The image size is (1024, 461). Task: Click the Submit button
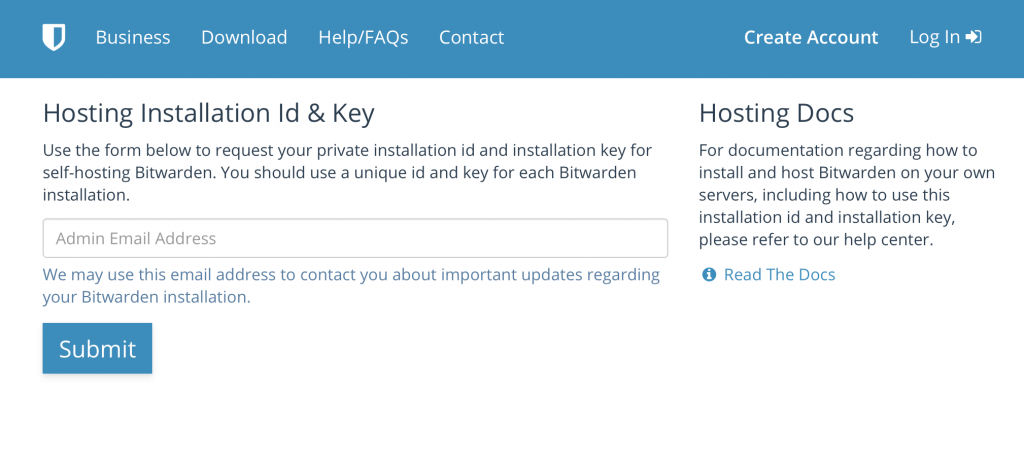[x=97, y=349]
